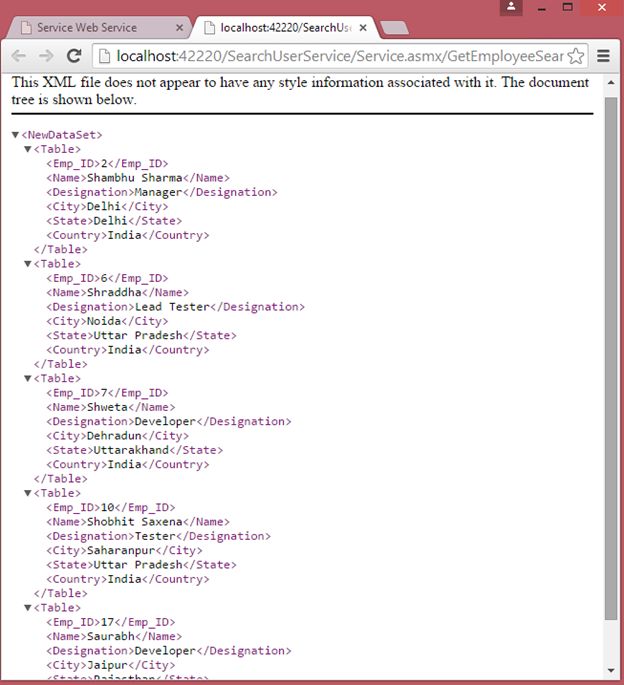Click the city Saharanpur

121,550
